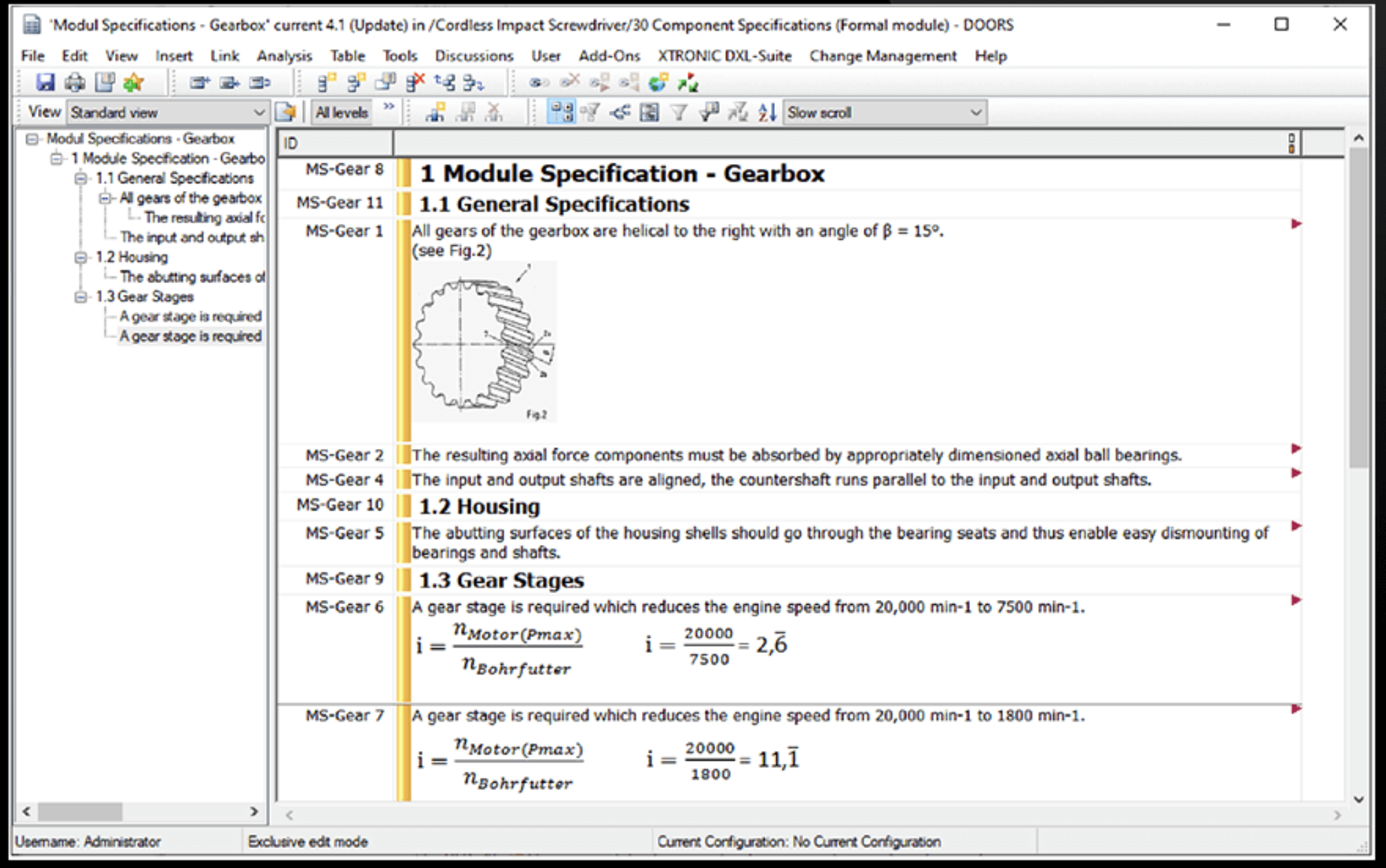This screenshot has height=868, width=1386.
Task: Click the globe icon with yellow star
Action: 658,83
